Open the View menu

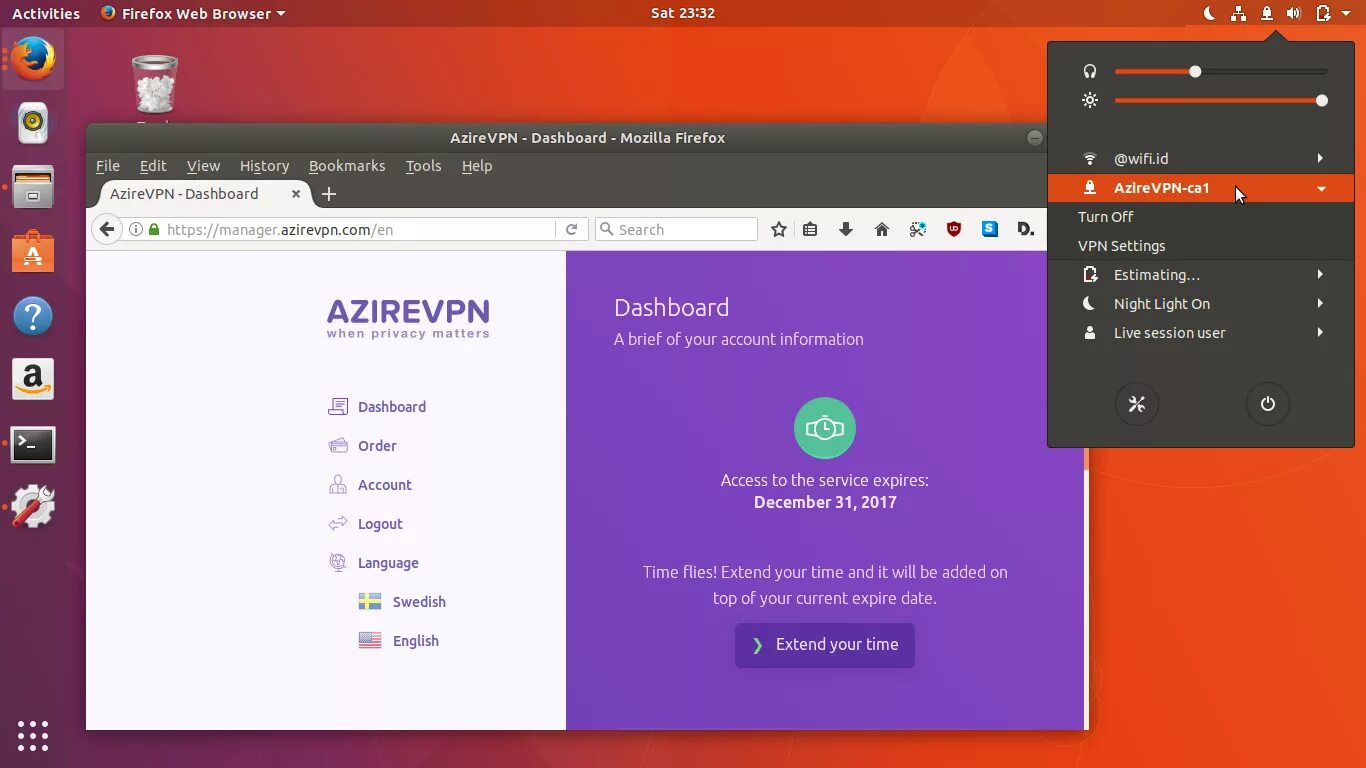[x=203, y=166]
